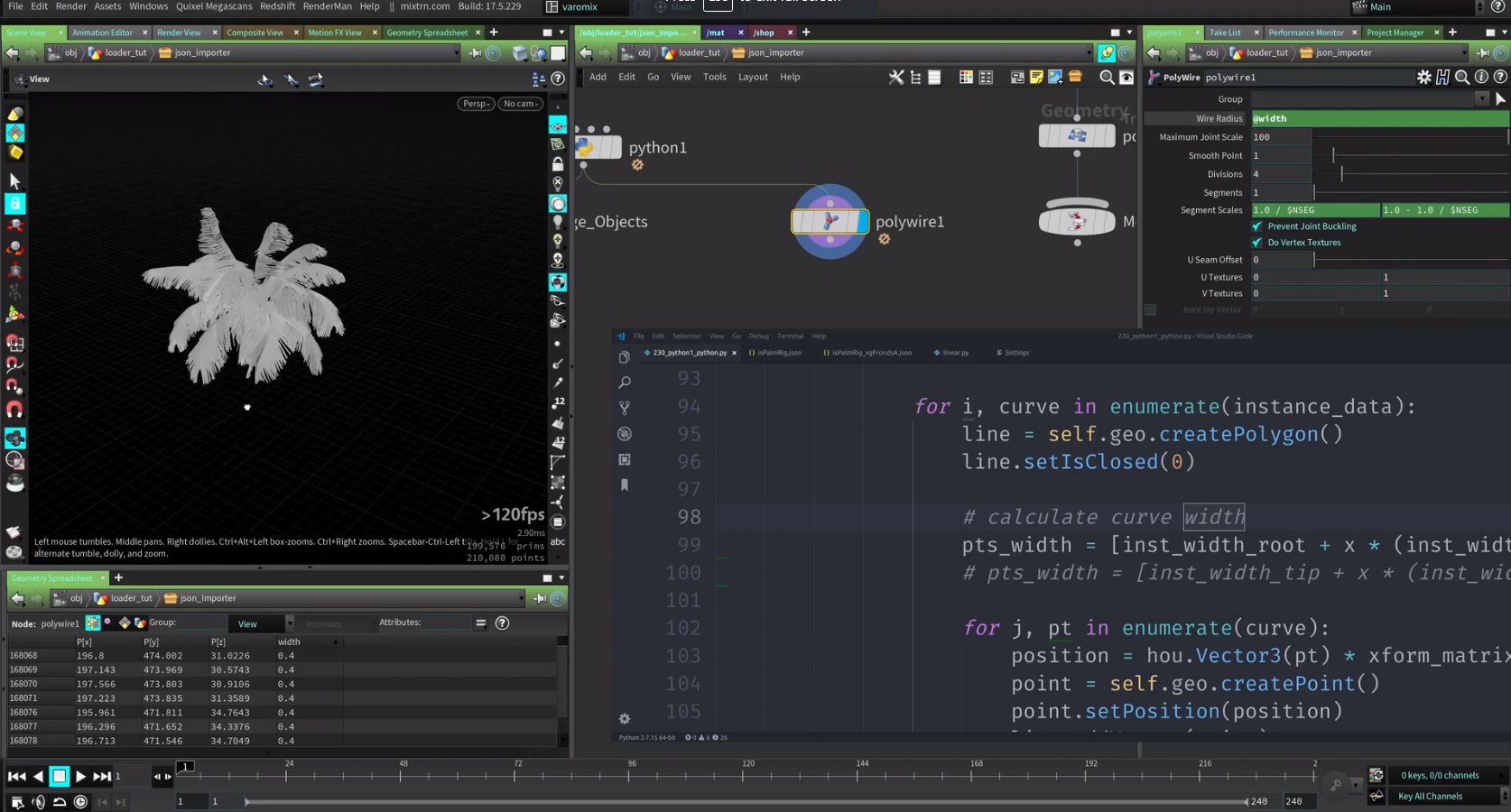1511x812 pixels.
Task: Click the Key All Channels button
Action: [x=1430, y=796]
